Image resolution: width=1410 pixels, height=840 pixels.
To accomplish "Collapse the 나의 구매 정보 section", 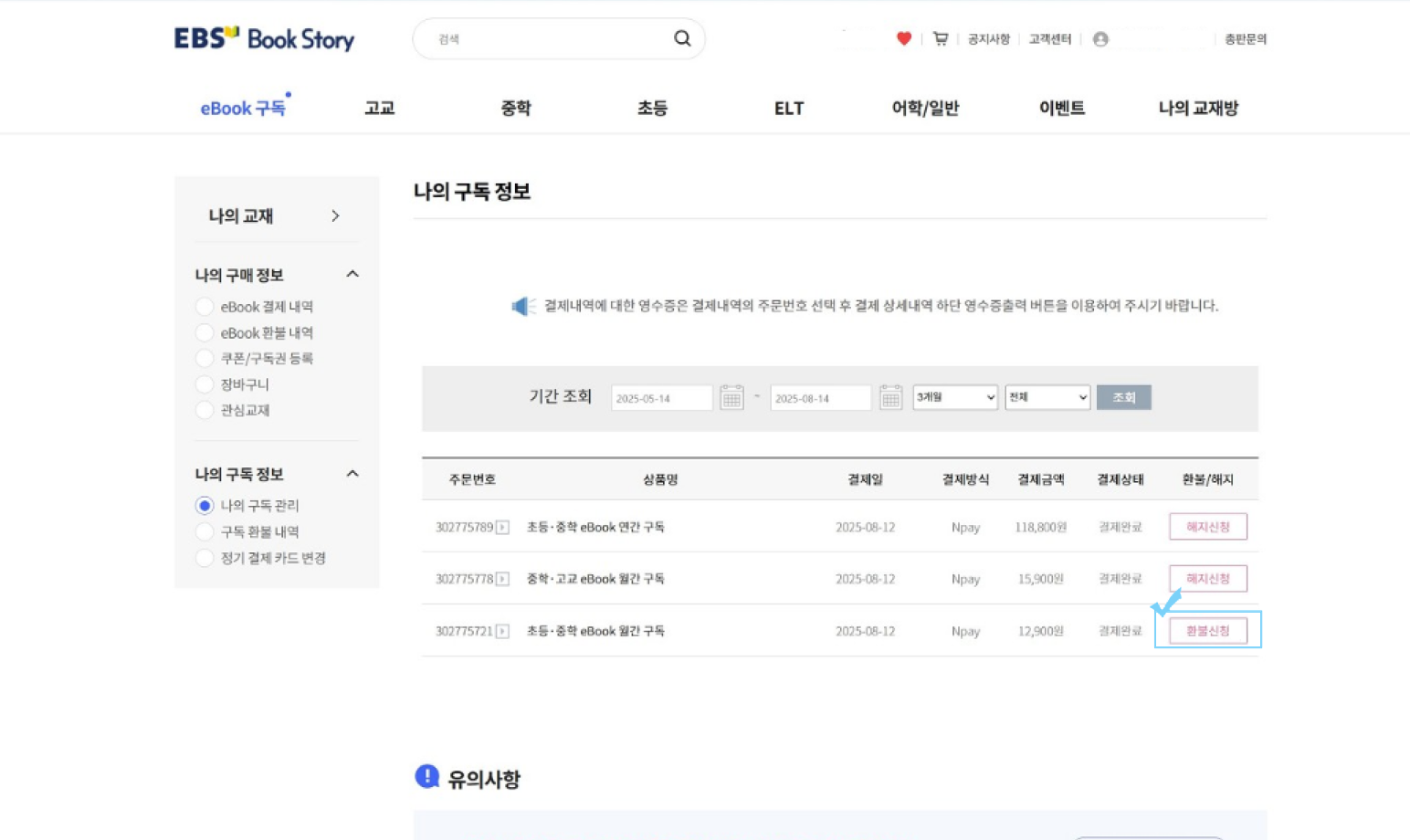I will [352, 274].
